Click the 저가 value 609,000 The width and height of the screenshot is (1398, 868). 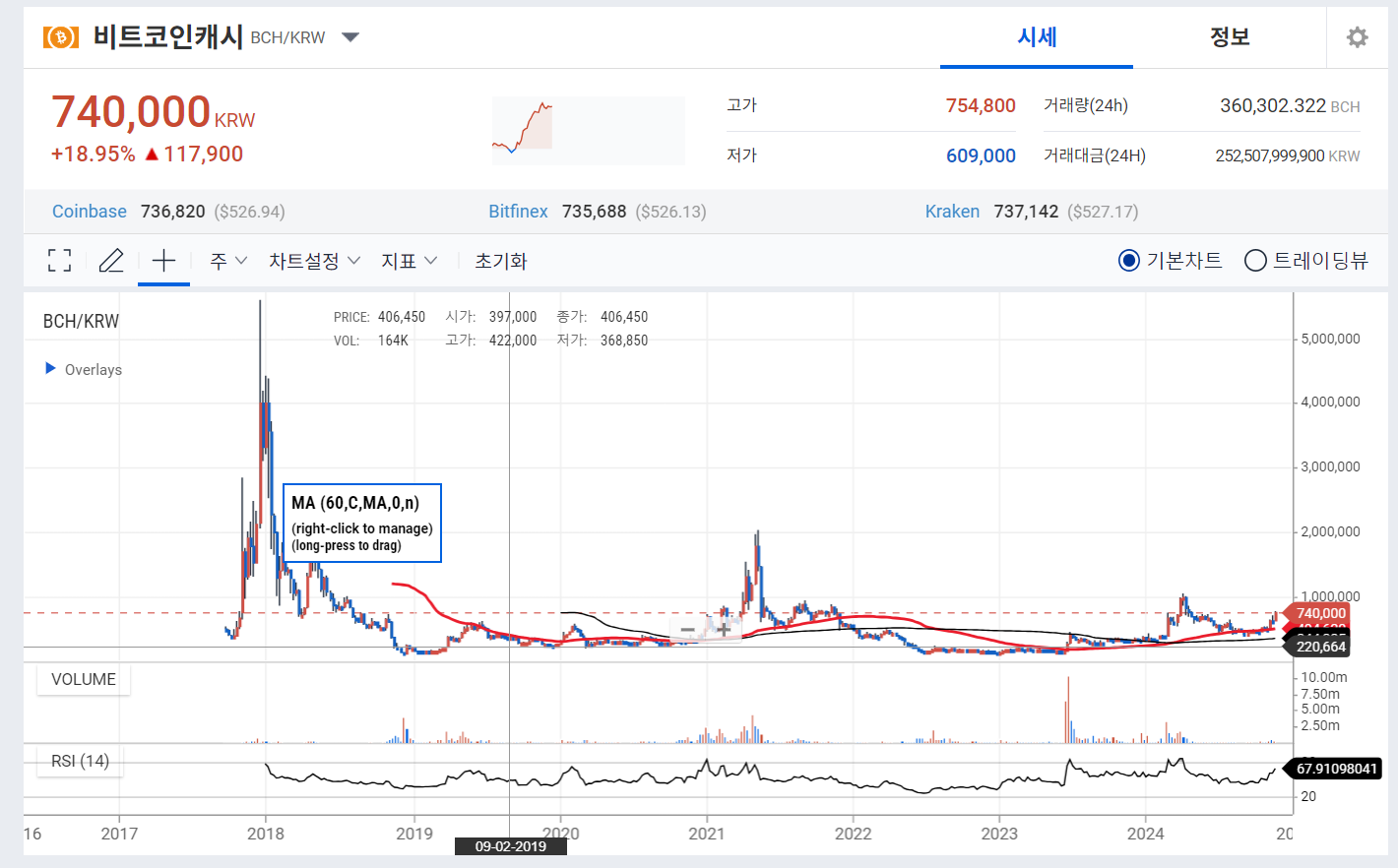[x=981, y=155]
